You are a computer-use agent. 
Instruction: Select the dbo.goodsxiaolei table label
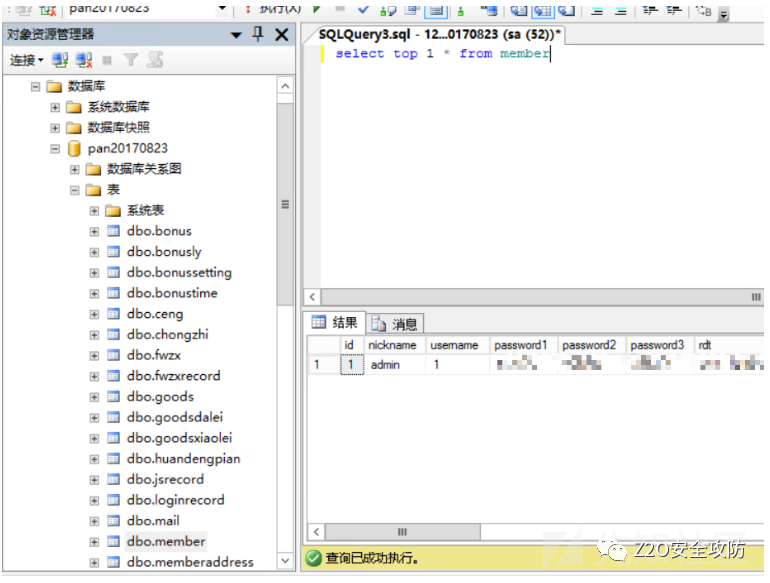coord(179,438)
